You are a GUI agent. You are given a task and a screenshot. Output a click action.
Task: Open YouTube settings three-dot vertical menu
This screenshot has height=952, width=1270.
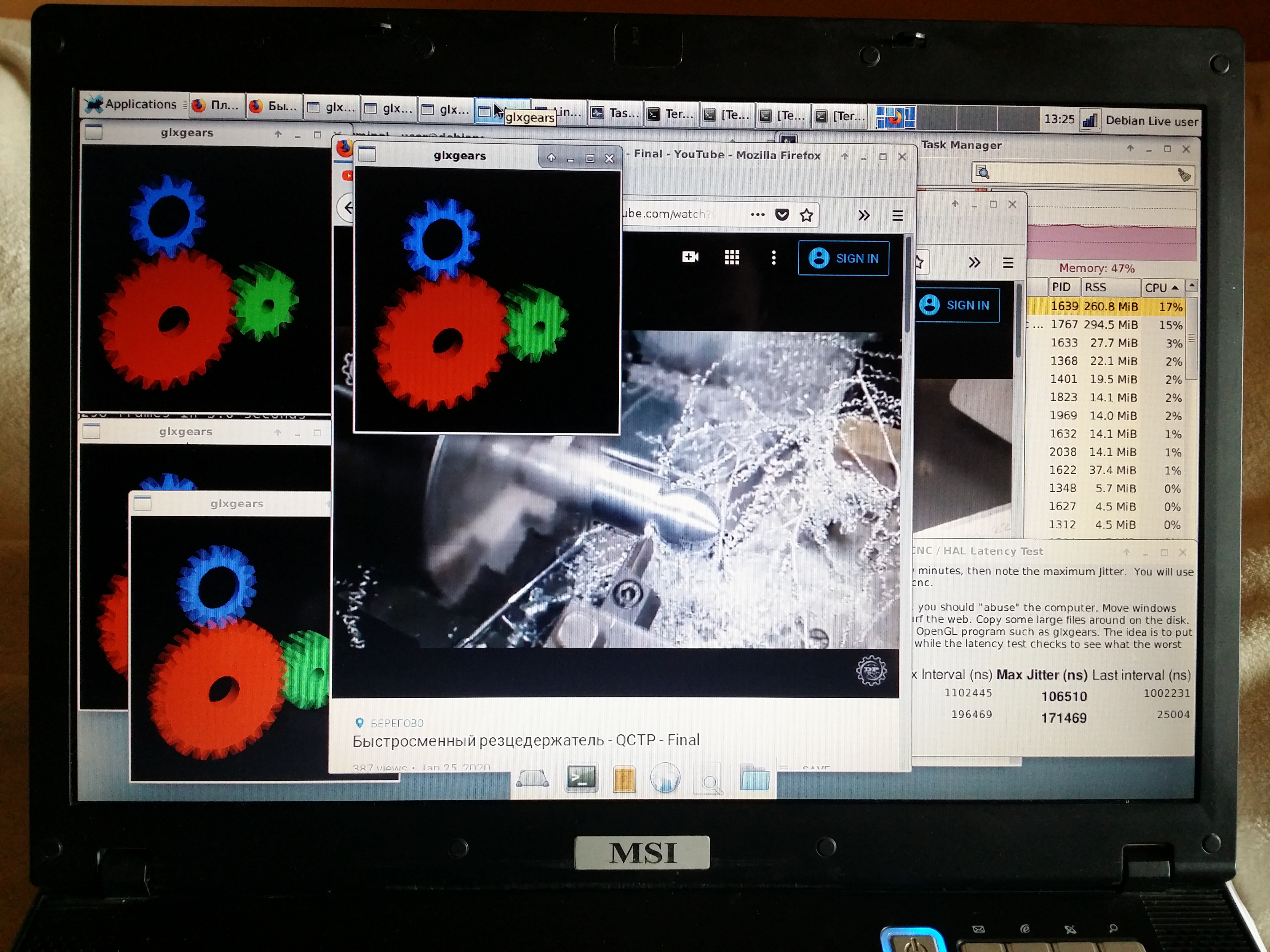click(x=773, y=258)
